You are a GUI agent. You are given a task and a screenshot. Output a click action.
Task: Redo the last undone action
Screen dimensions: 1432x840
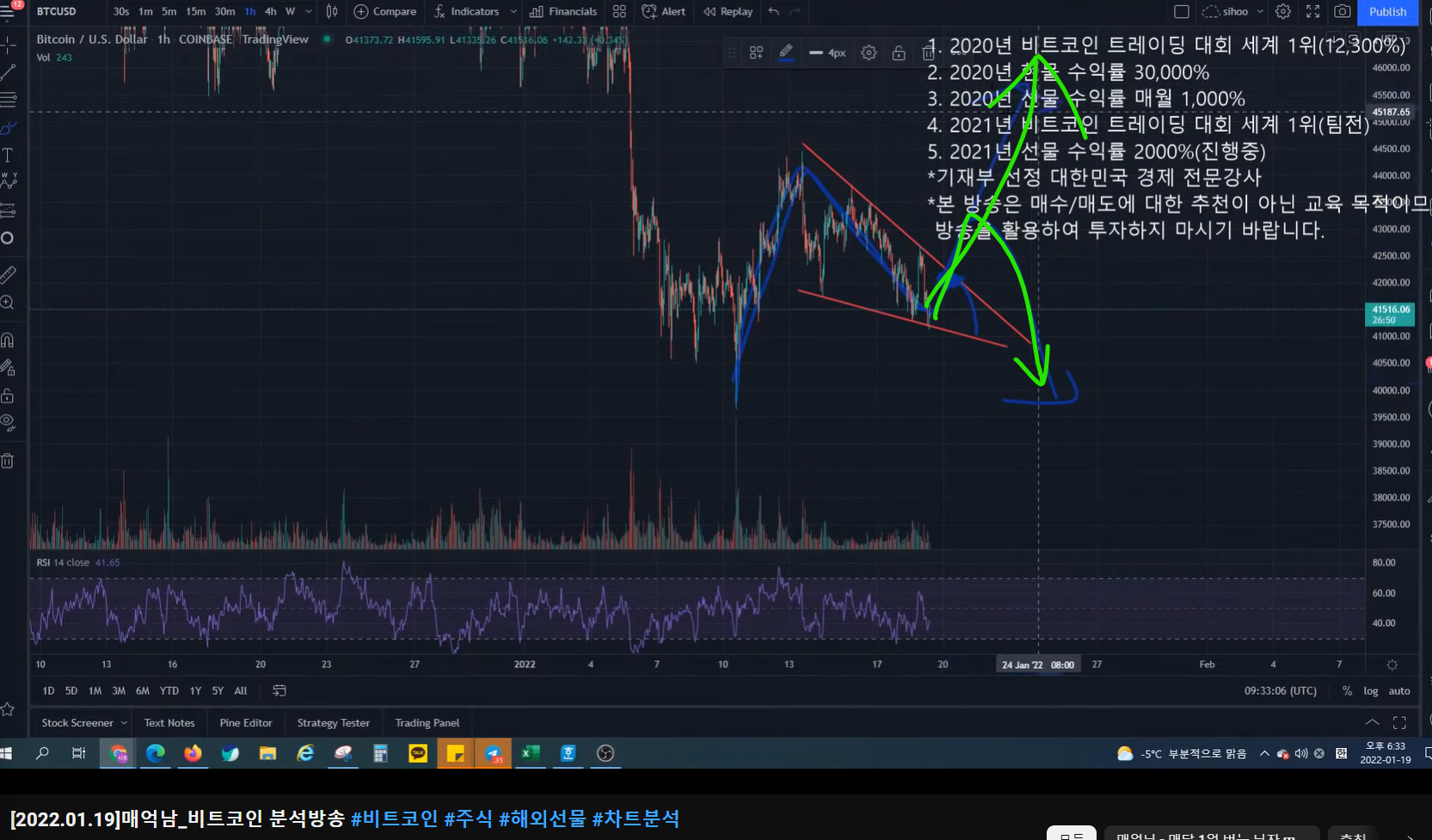tap(796, 11)
